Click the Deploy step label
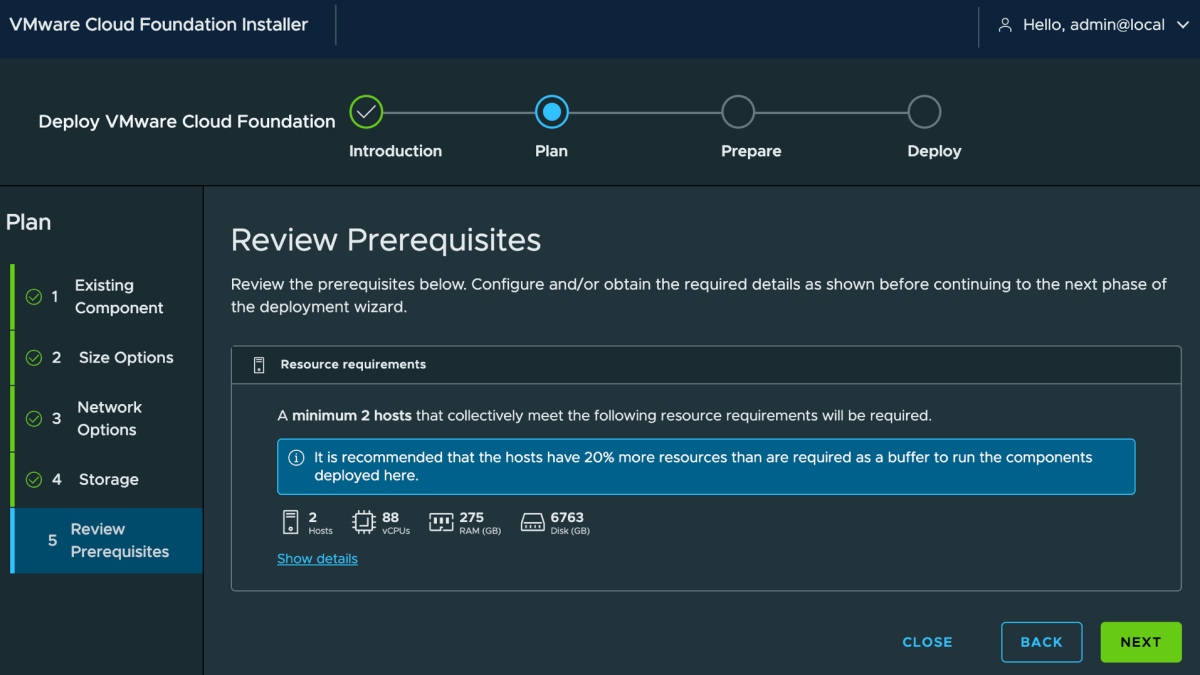1200x675 pixels. (934, 151)
